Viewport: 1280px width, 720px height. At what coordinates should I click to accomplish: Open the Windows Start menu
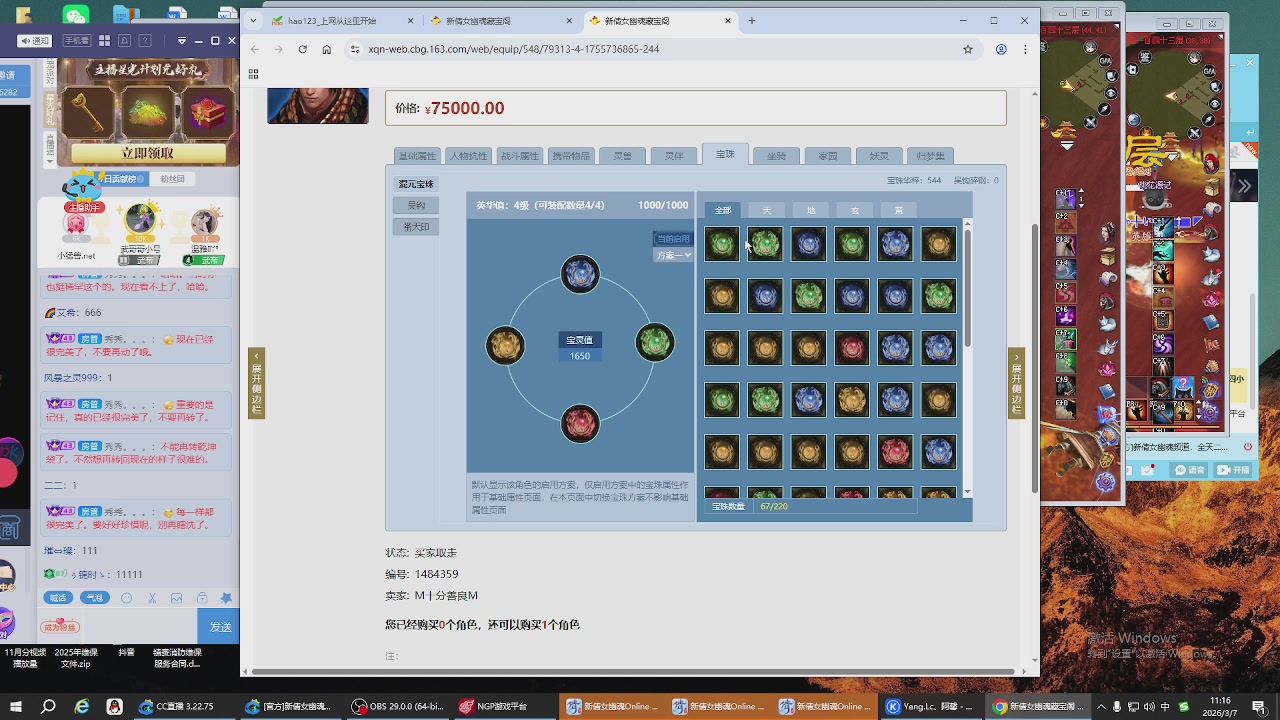tap(17, 707)
